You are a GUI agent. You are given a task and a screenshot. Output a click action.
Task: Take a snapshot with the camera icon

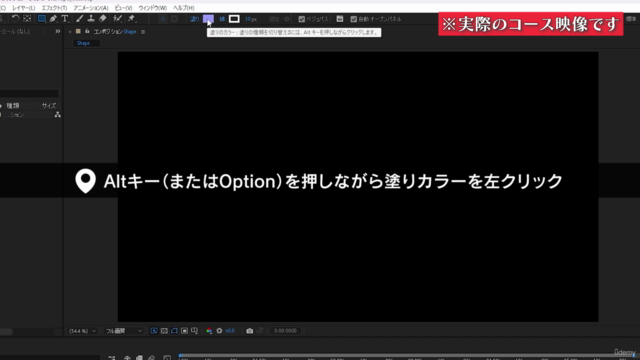click(x=249, y=331)
